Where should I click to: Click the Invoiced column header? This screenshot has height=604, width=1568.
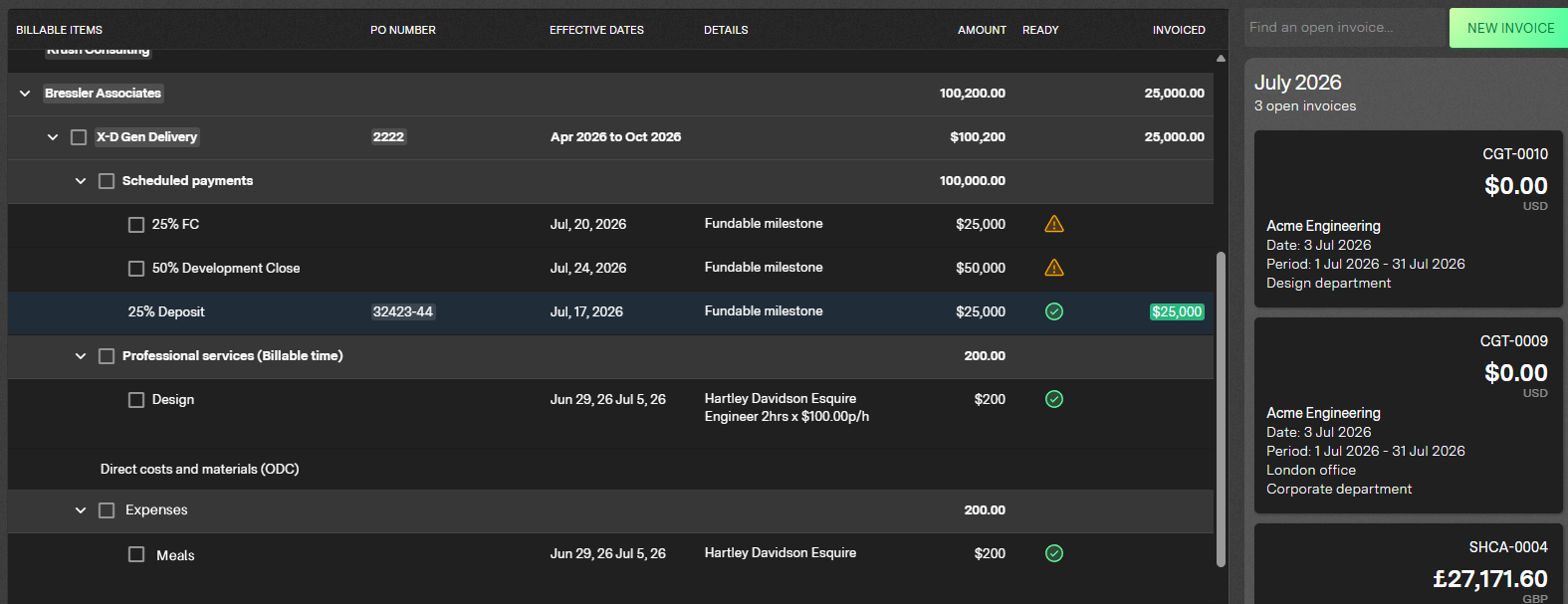[1179, 30]
